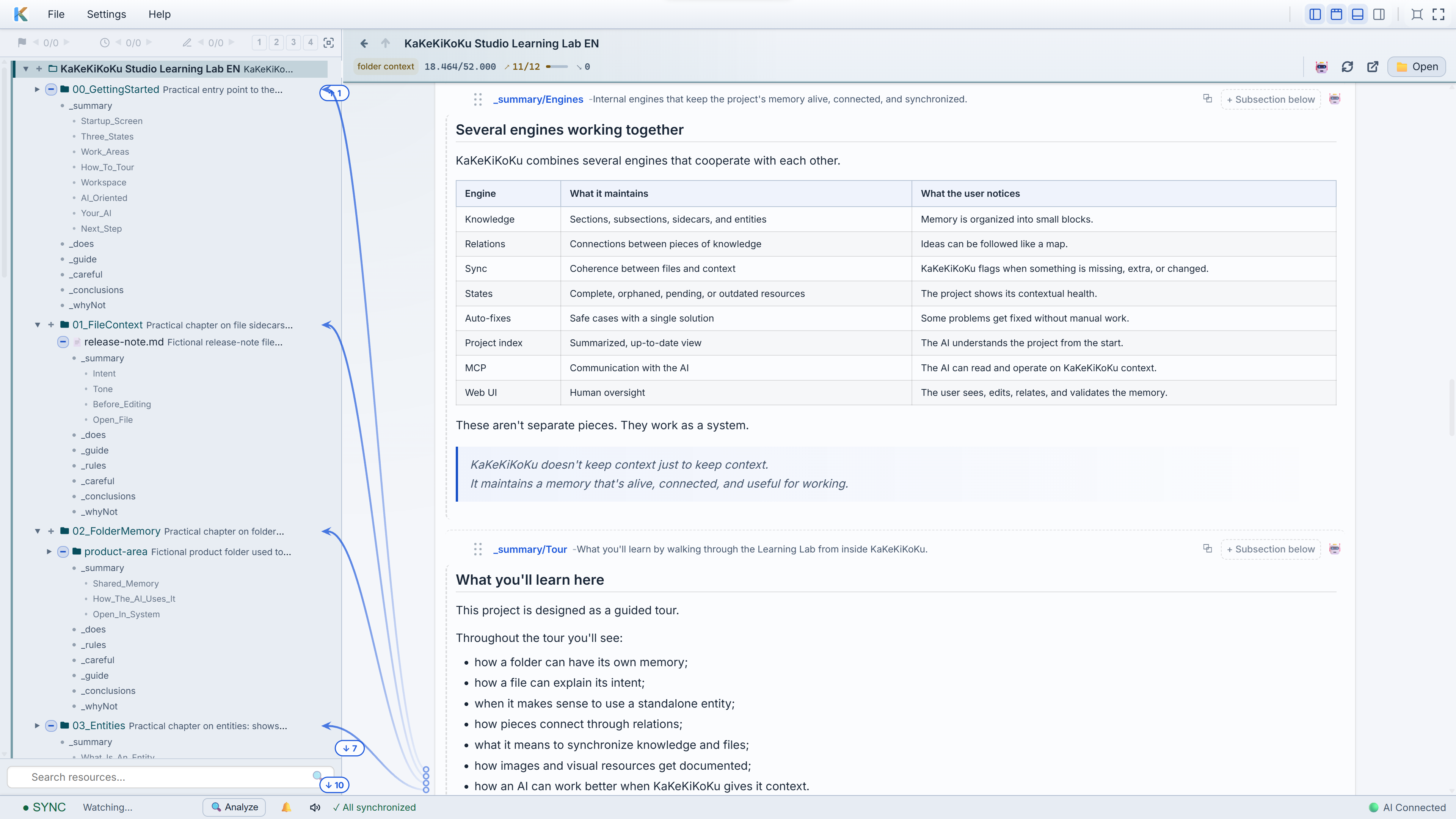Open the _summary/Engines link

click(x=538, y=99)
